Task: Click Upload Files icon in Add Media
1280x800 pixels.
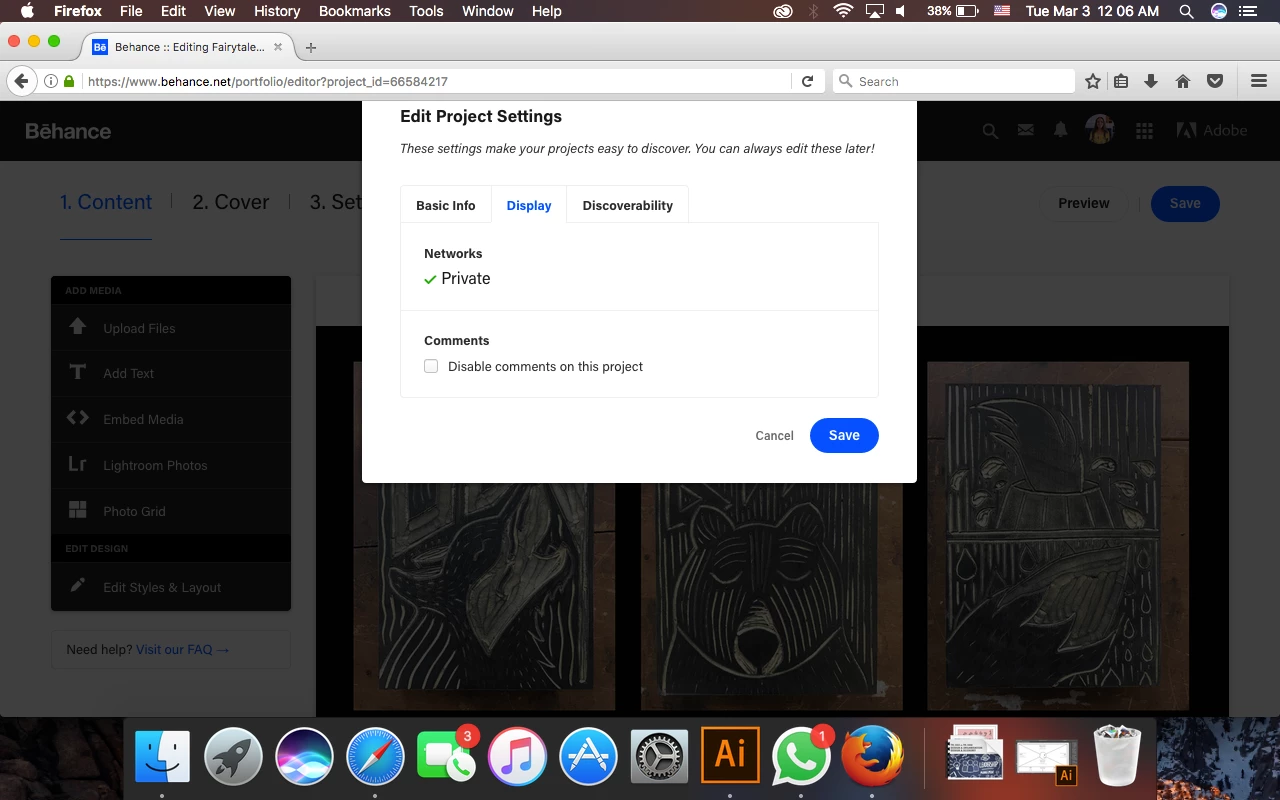Action: pos(77,327)
